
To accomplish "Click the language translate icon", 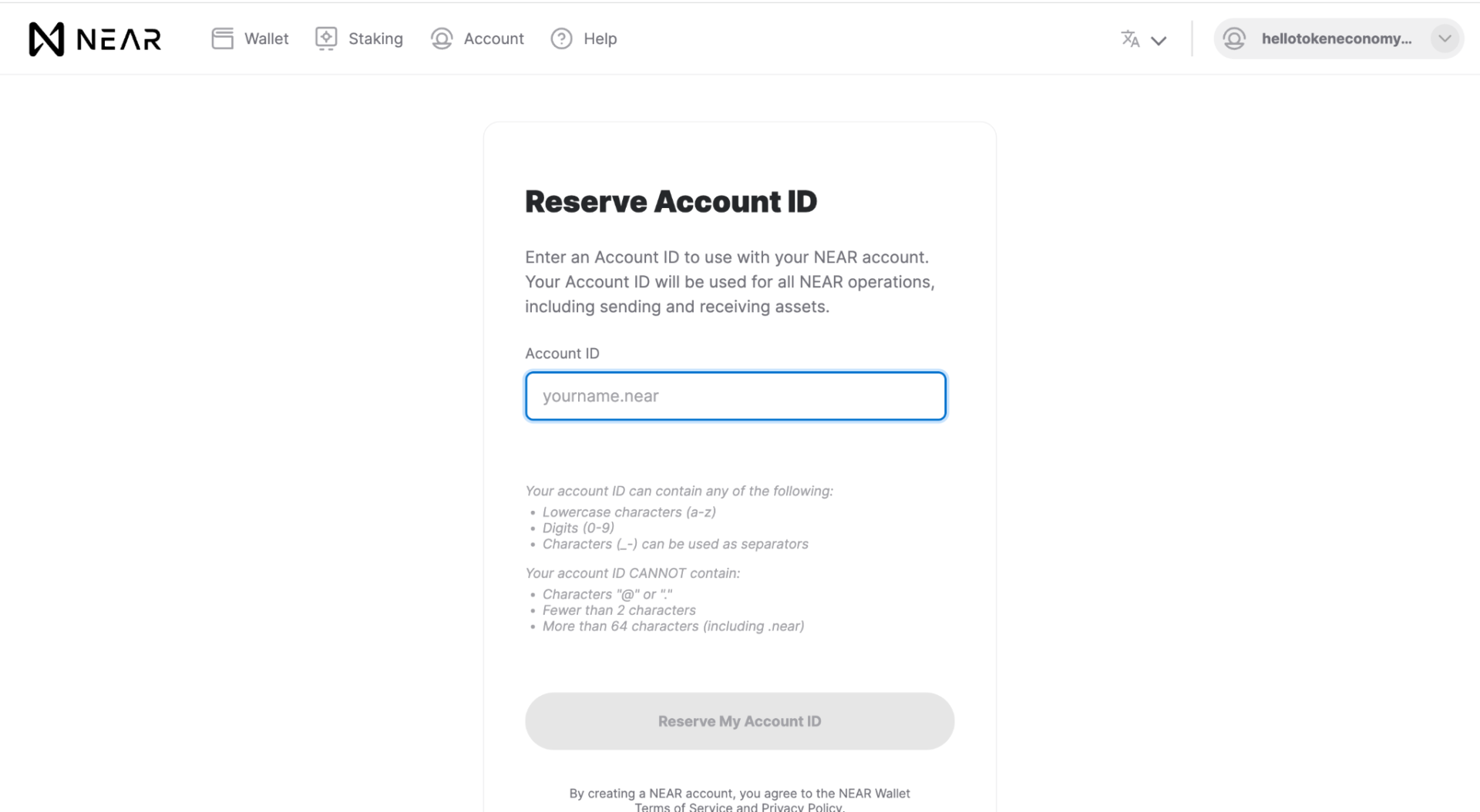I will [1130, 39].
